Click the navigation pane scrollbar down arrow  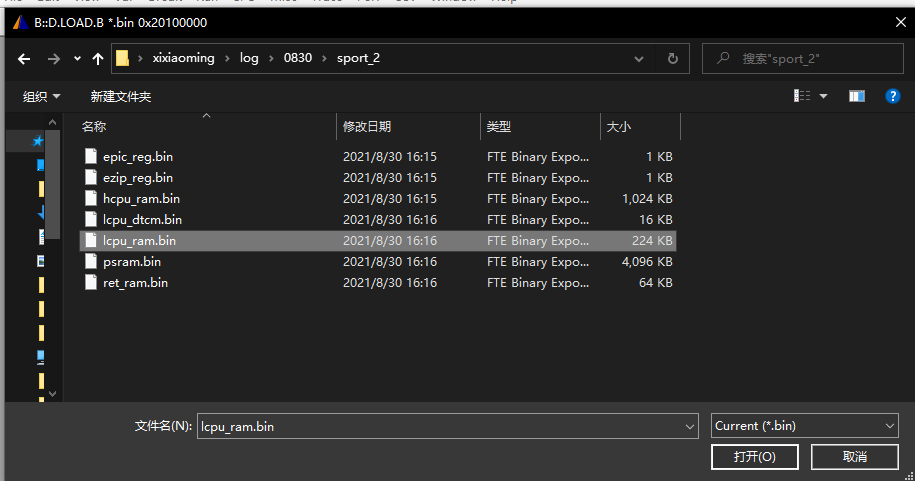(x=53, y=394)
